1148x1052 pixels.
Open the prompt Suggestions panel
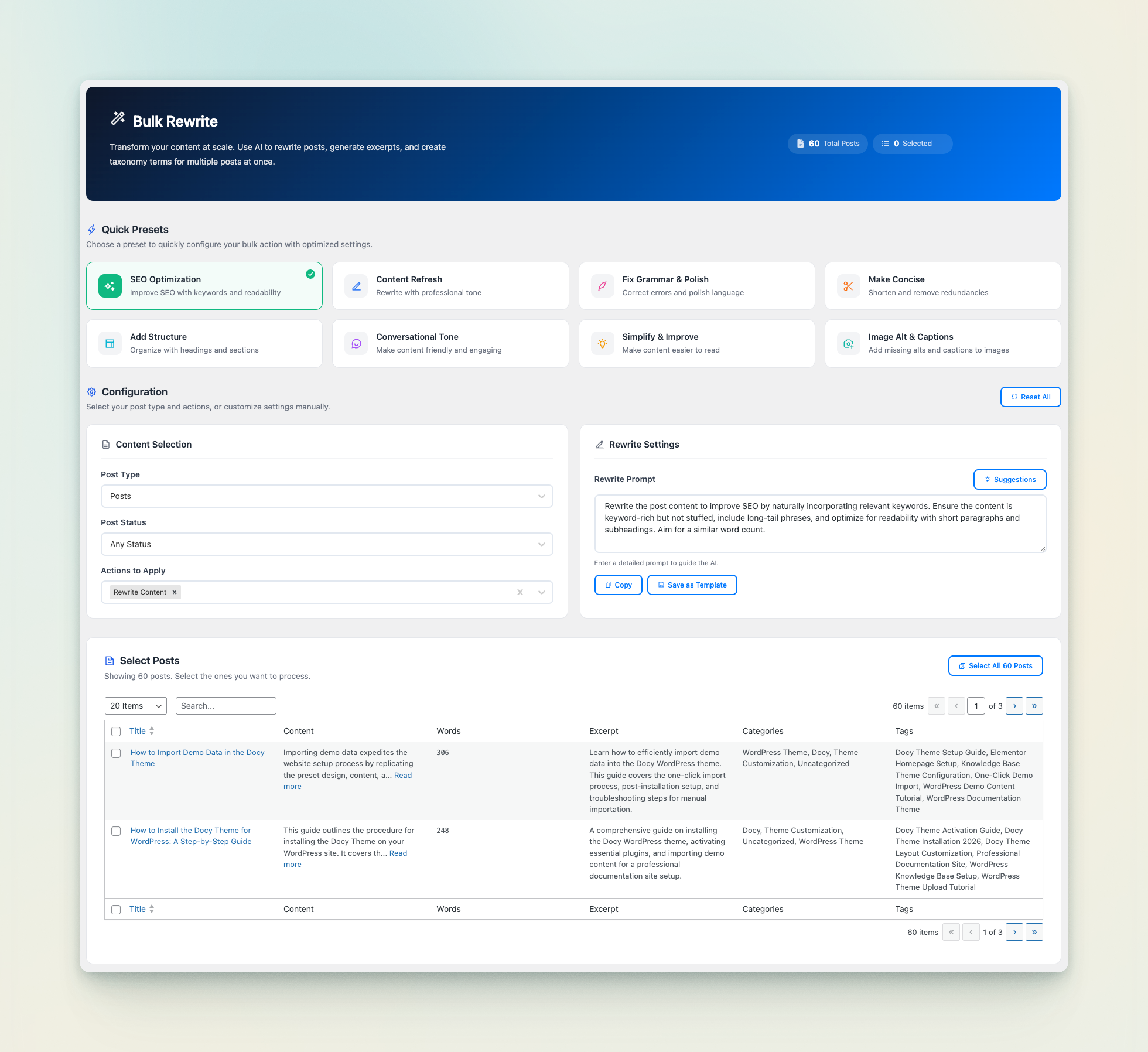tap(1009, 479)
